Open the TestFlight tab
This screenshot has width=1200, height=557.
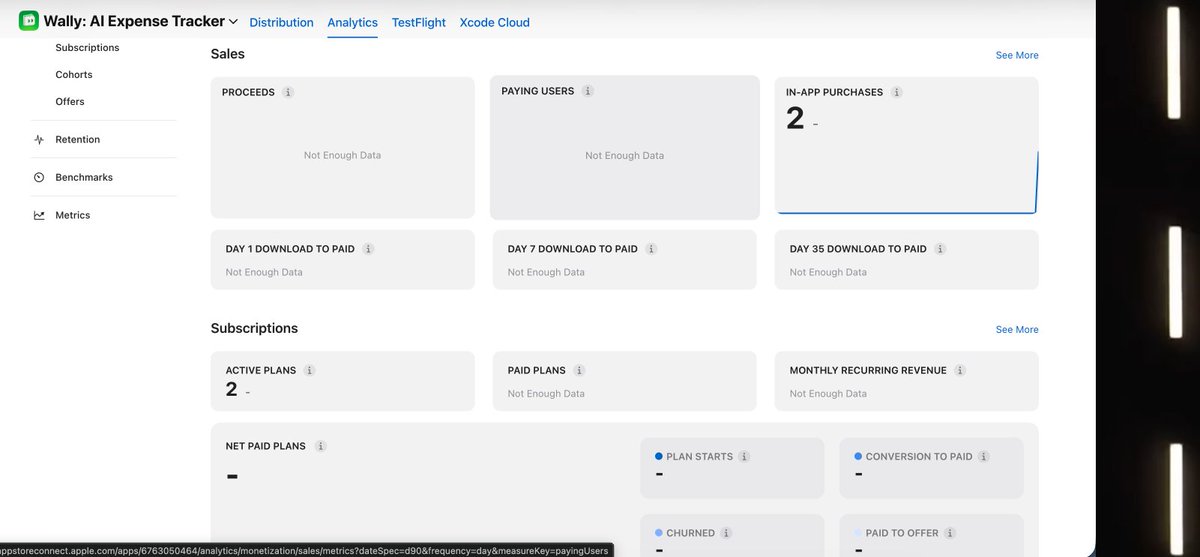pyautogui.click(x=419, y=22)
